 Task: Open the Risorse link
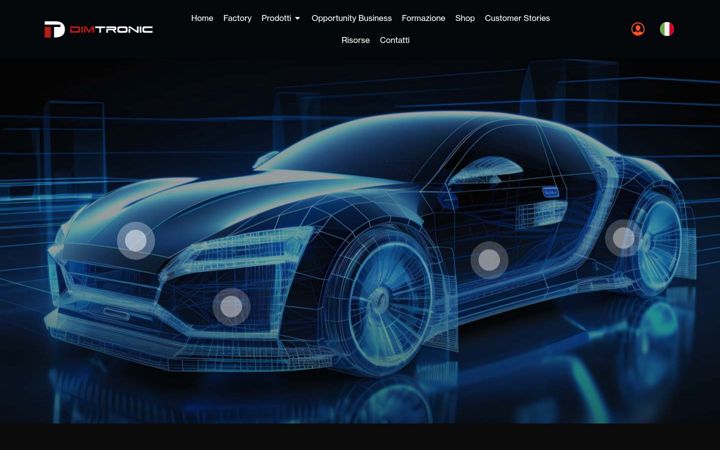click(355, 40)
